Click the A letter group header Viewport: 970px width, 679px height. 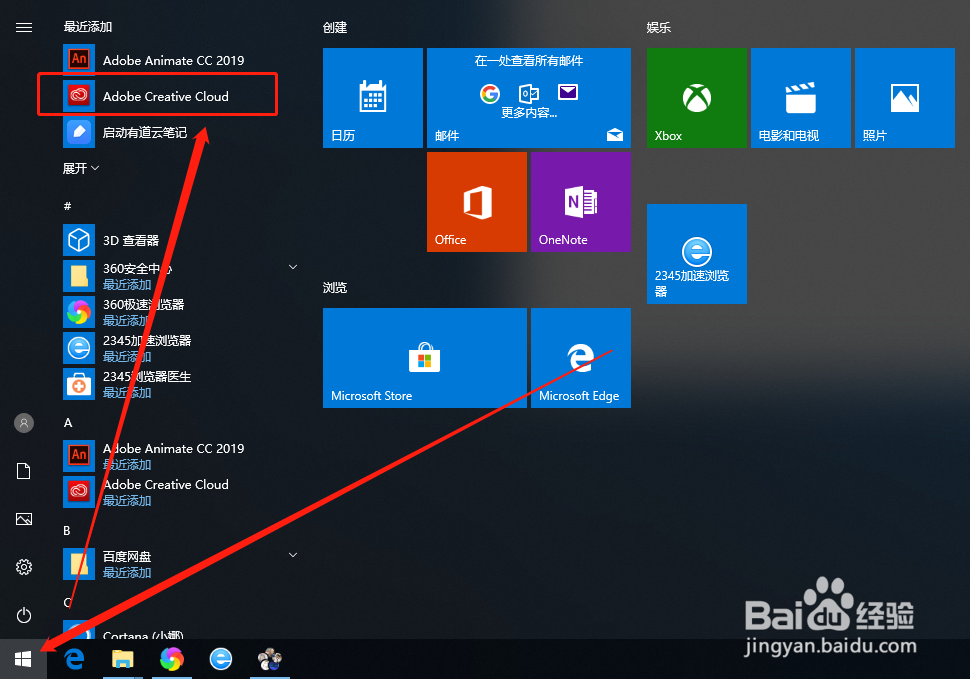click(68, 423)
